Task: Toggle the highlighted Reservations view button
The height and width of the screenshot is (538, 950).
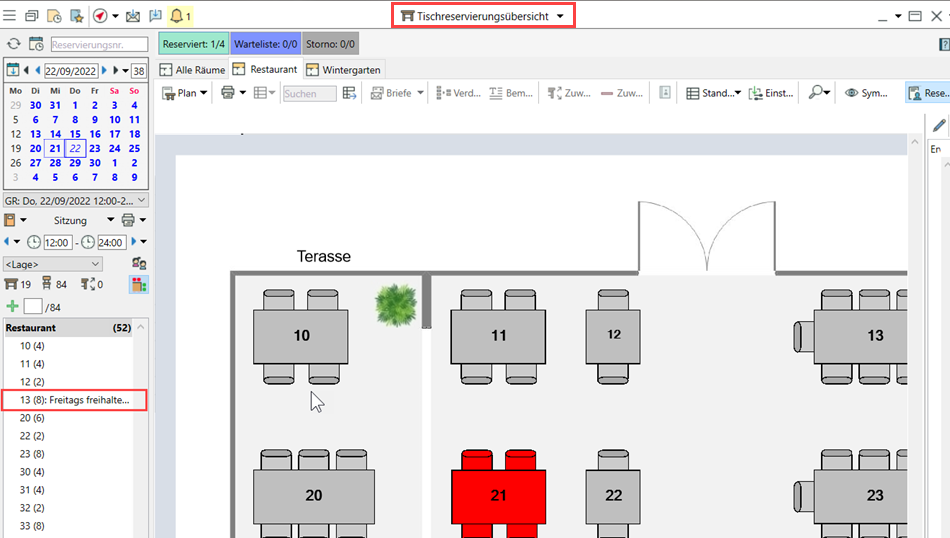Action: pos(928,93)
